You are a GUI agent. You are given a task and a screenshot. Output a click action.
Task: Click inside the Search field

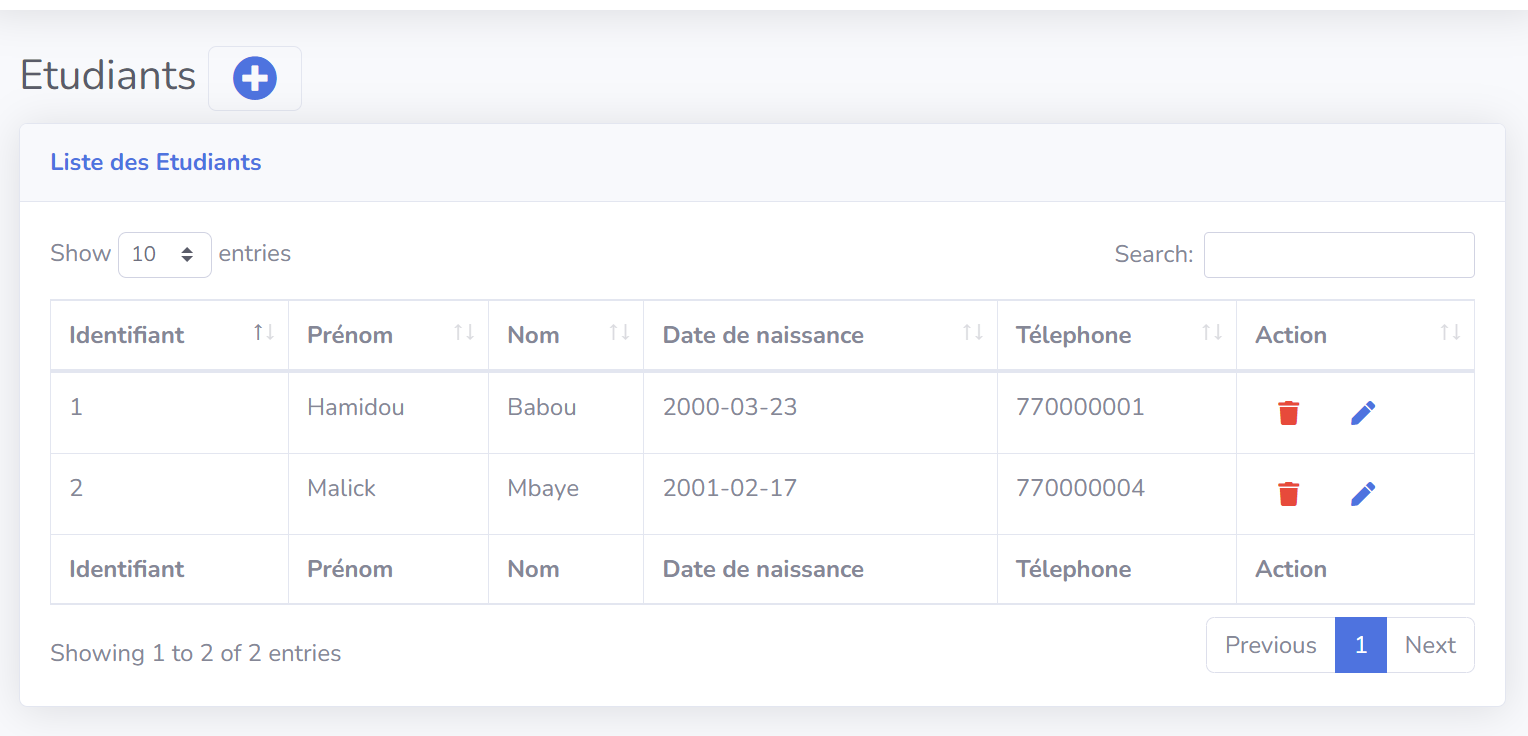1338,254
